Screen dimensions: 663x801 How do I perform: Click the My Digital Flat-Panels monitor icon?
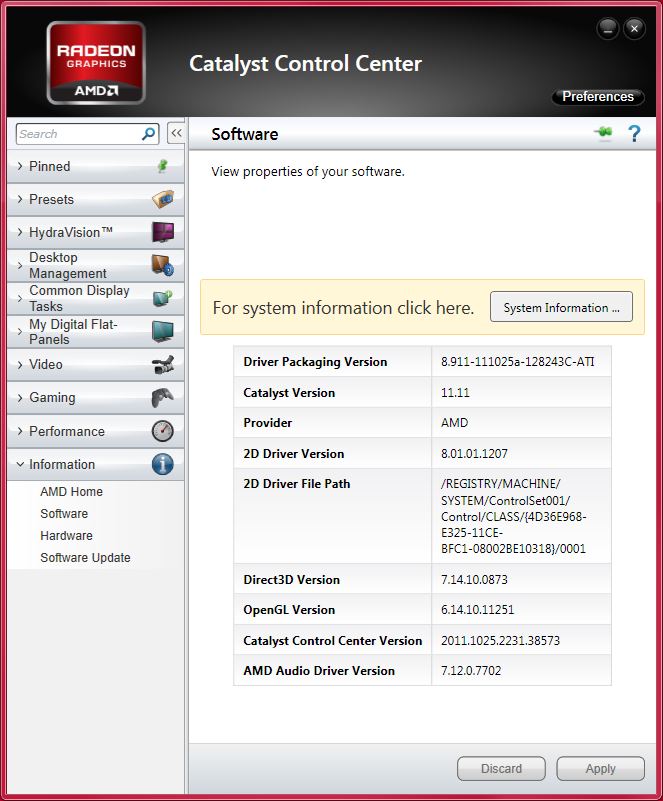[x=163, y=332]
